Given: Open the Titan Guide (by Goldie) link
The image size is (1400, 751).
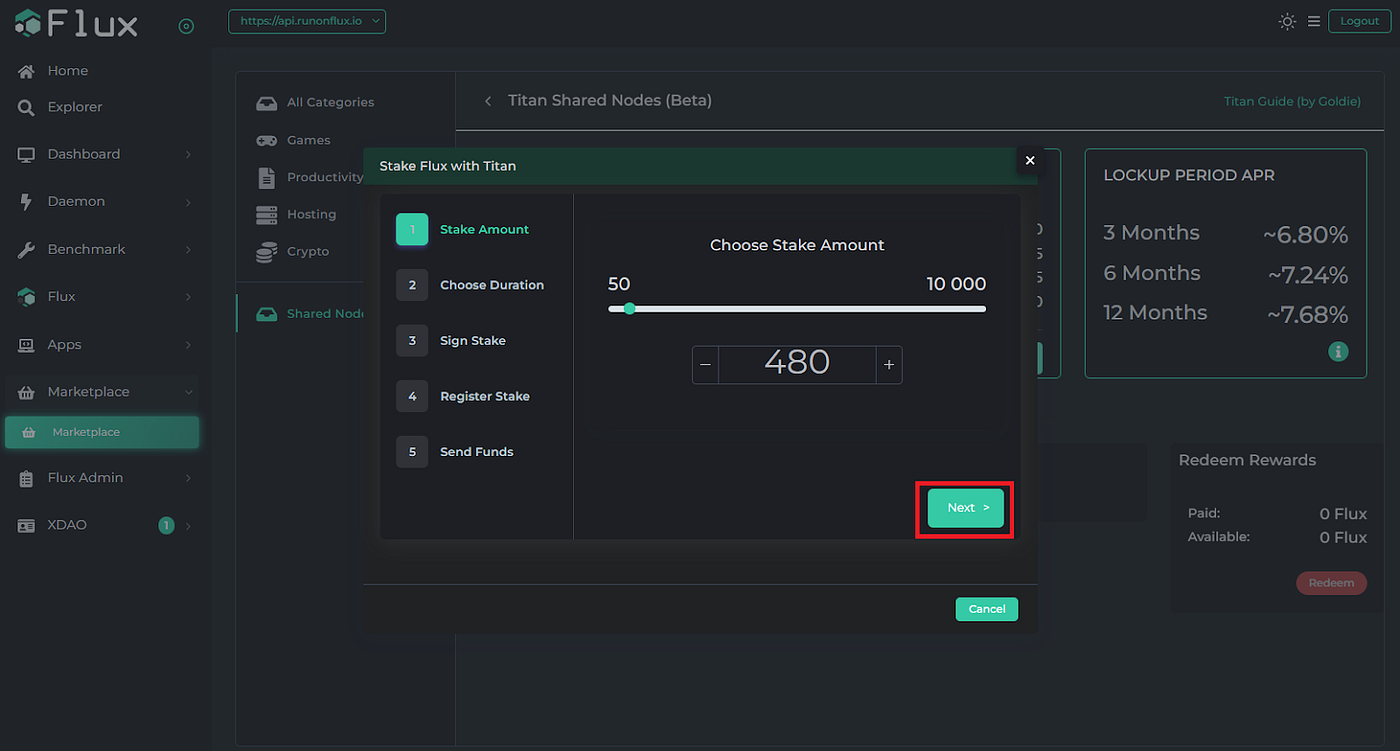Looking at the screenshot, I should pyautogui.click(x=1292, y=101).
